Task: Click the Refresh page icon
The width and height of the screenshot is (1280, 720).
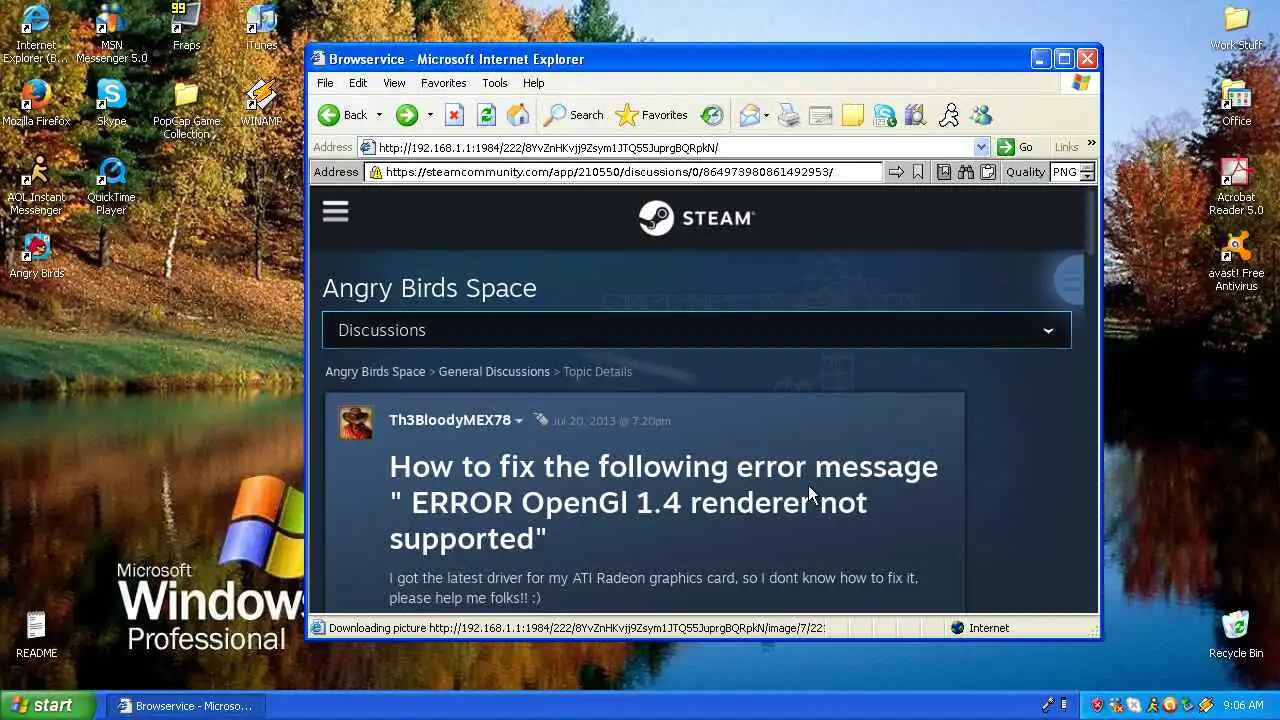Action: (x=486, y=115)
